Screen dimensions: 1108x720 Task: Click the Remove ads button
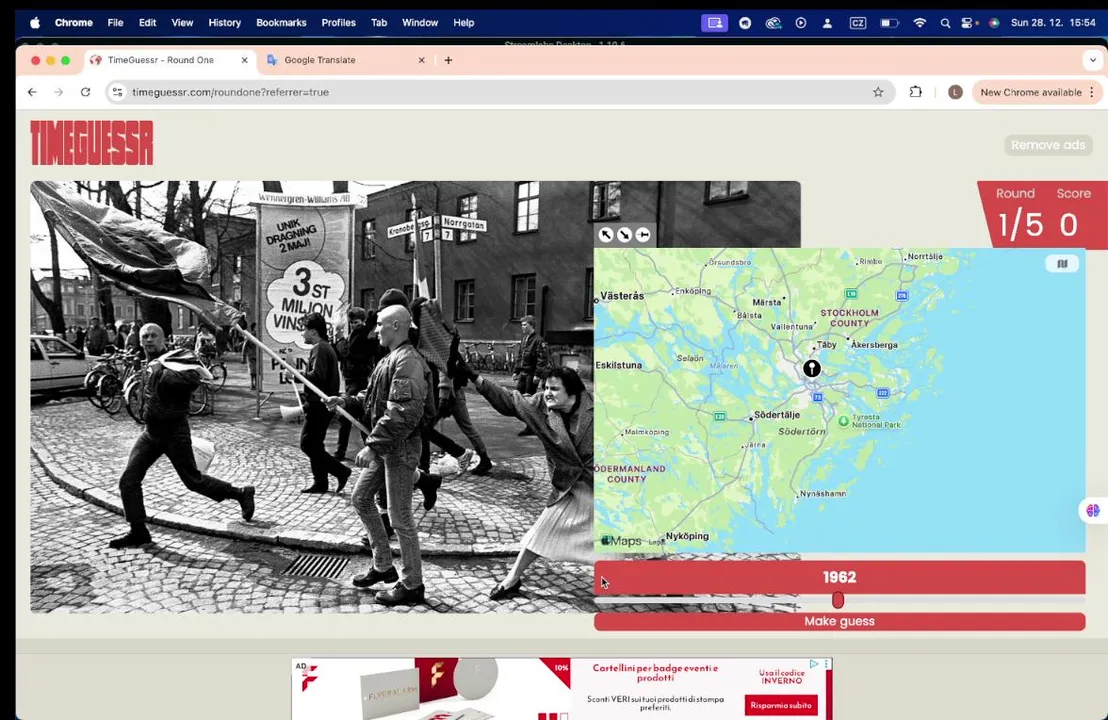(x=1048, y=145)
